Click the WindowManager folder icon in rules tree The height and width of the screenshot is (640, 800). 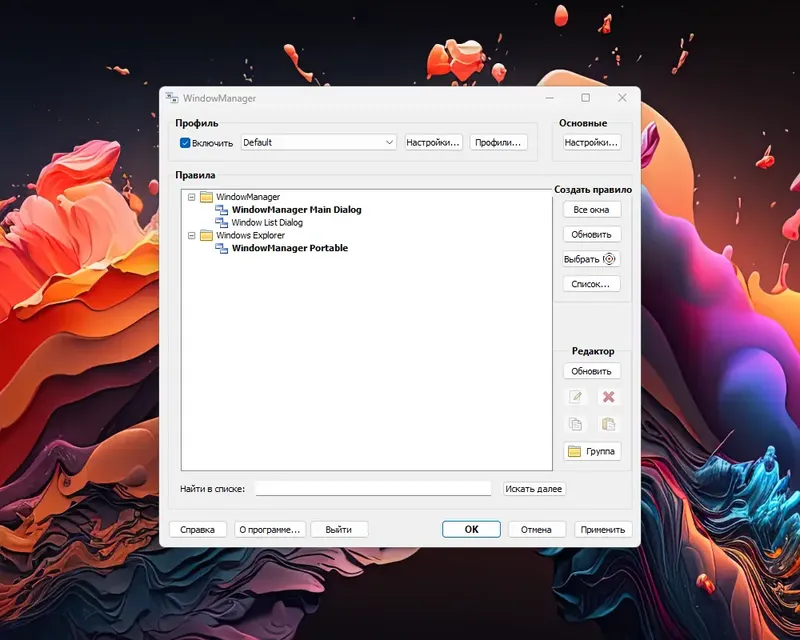[207, 196]
